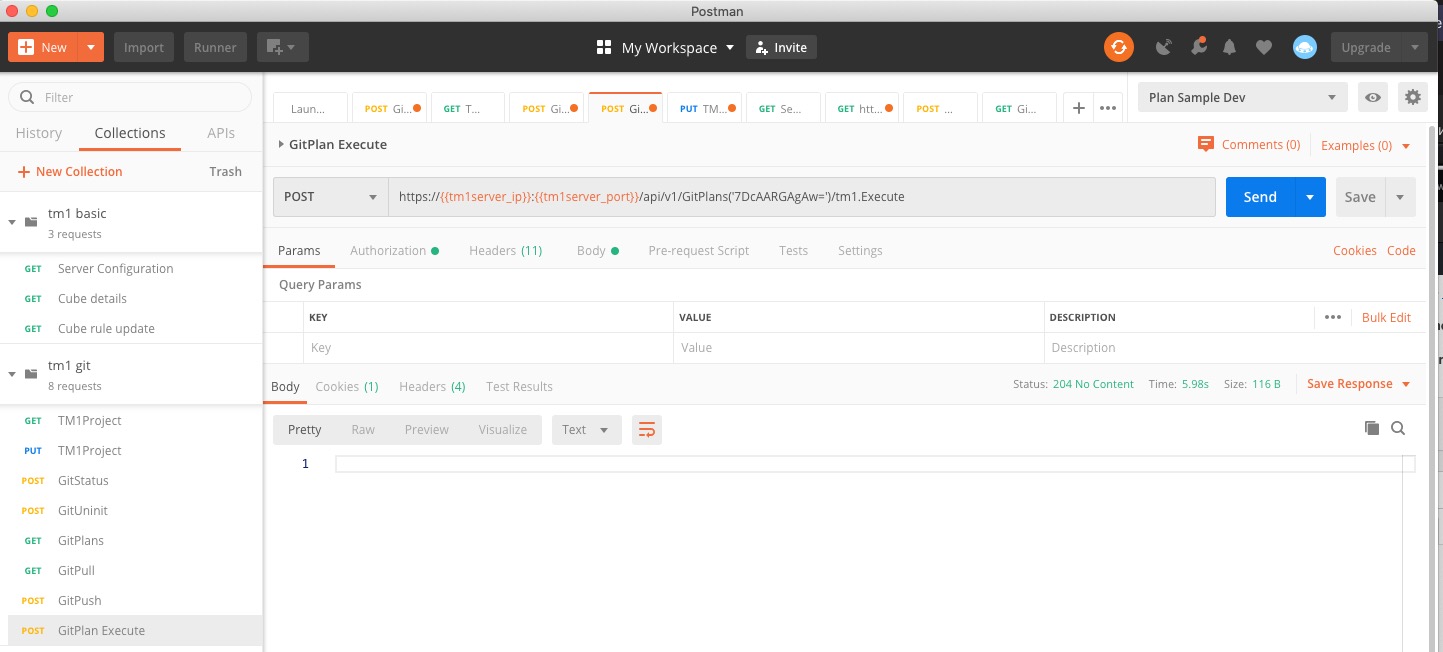Open the request Settings tab
1443x652 pixels.
[x=860, y=250]
